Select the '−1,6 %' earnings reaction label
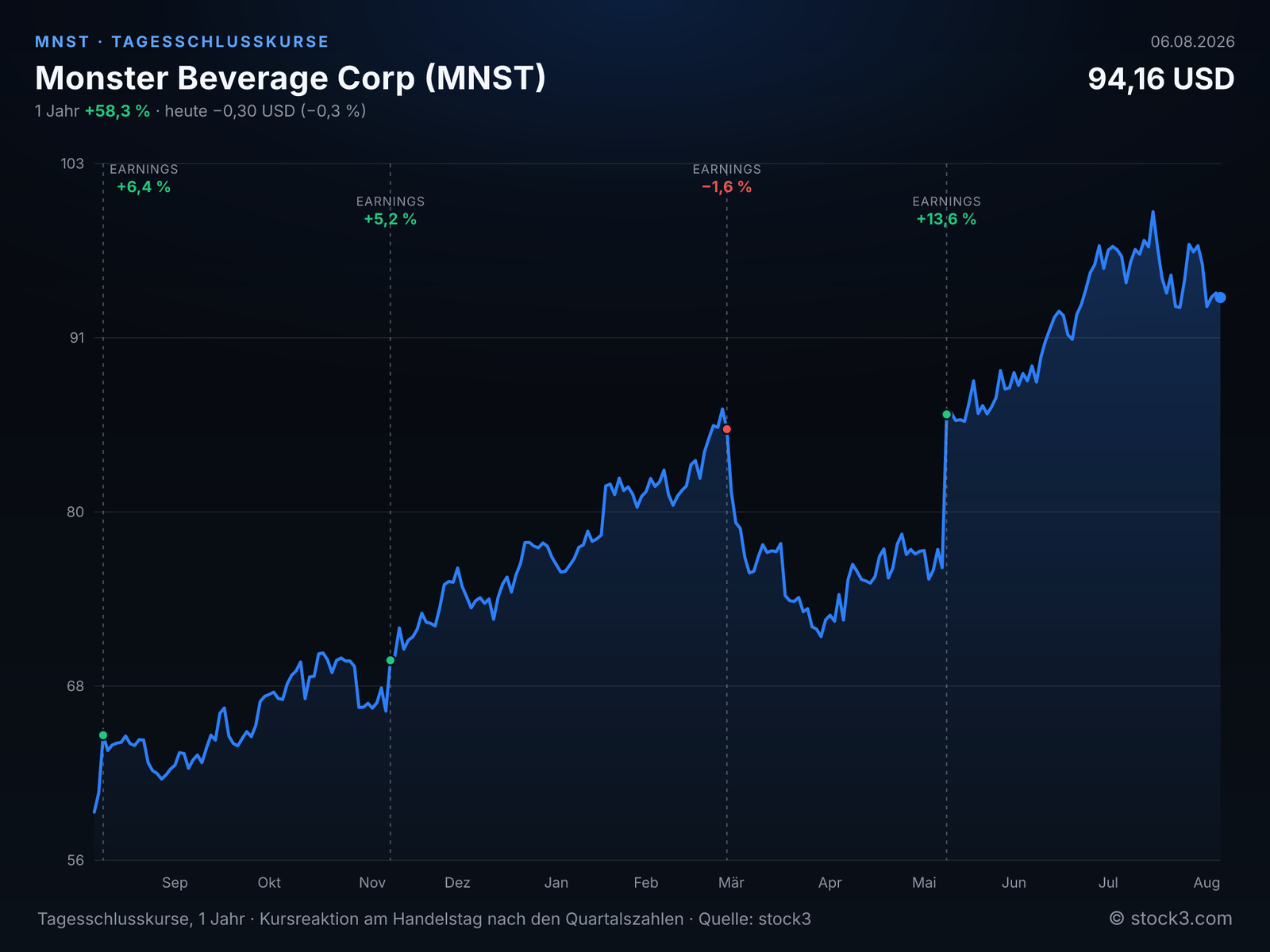The width and height of the screenshot is (1270, 952). (x=727, y=187)
